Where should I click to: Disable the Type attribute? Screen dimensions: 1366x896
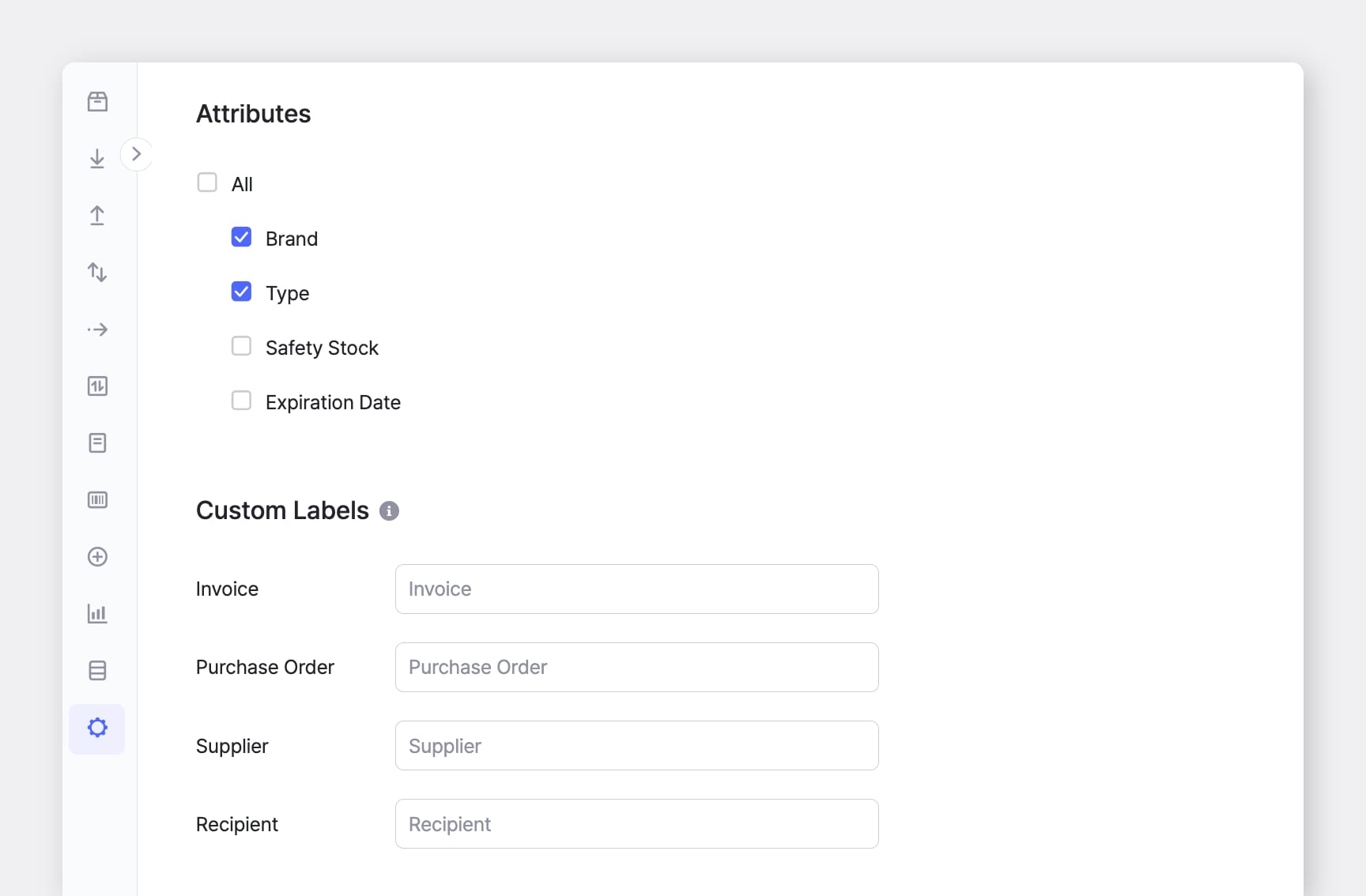click(241, 292)
